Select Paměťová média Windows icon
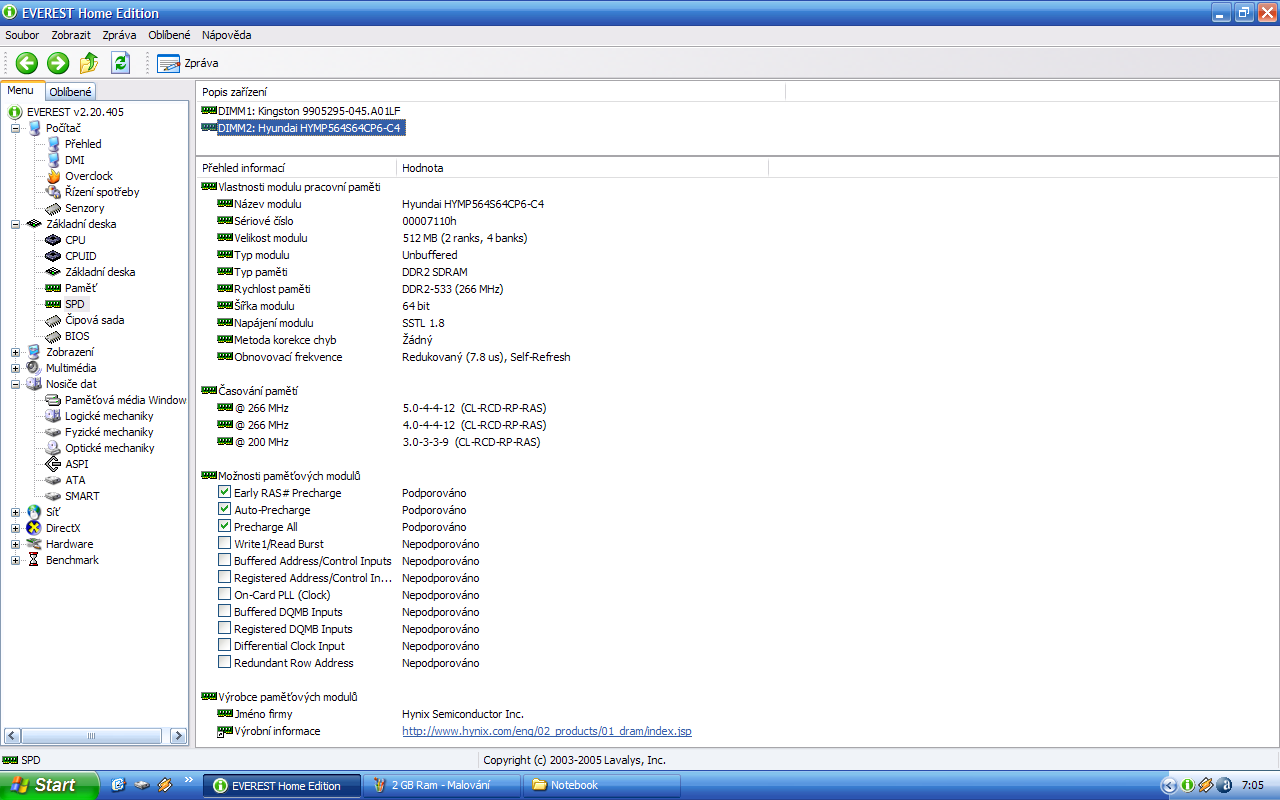Viewport: 1280px width, 800px height. pyautogui.click(x=54, y=400)
